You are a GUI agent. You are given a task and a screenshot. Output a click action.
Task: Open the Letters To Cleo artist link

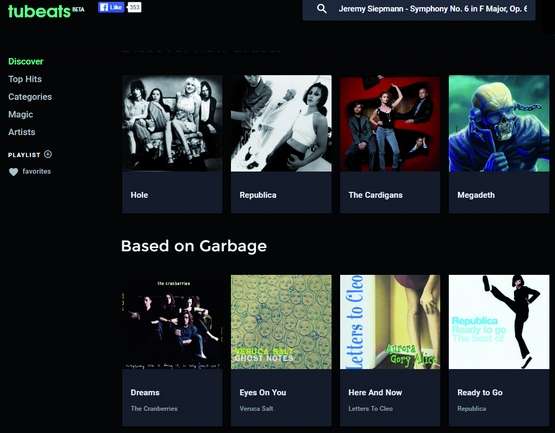[371, 409]
